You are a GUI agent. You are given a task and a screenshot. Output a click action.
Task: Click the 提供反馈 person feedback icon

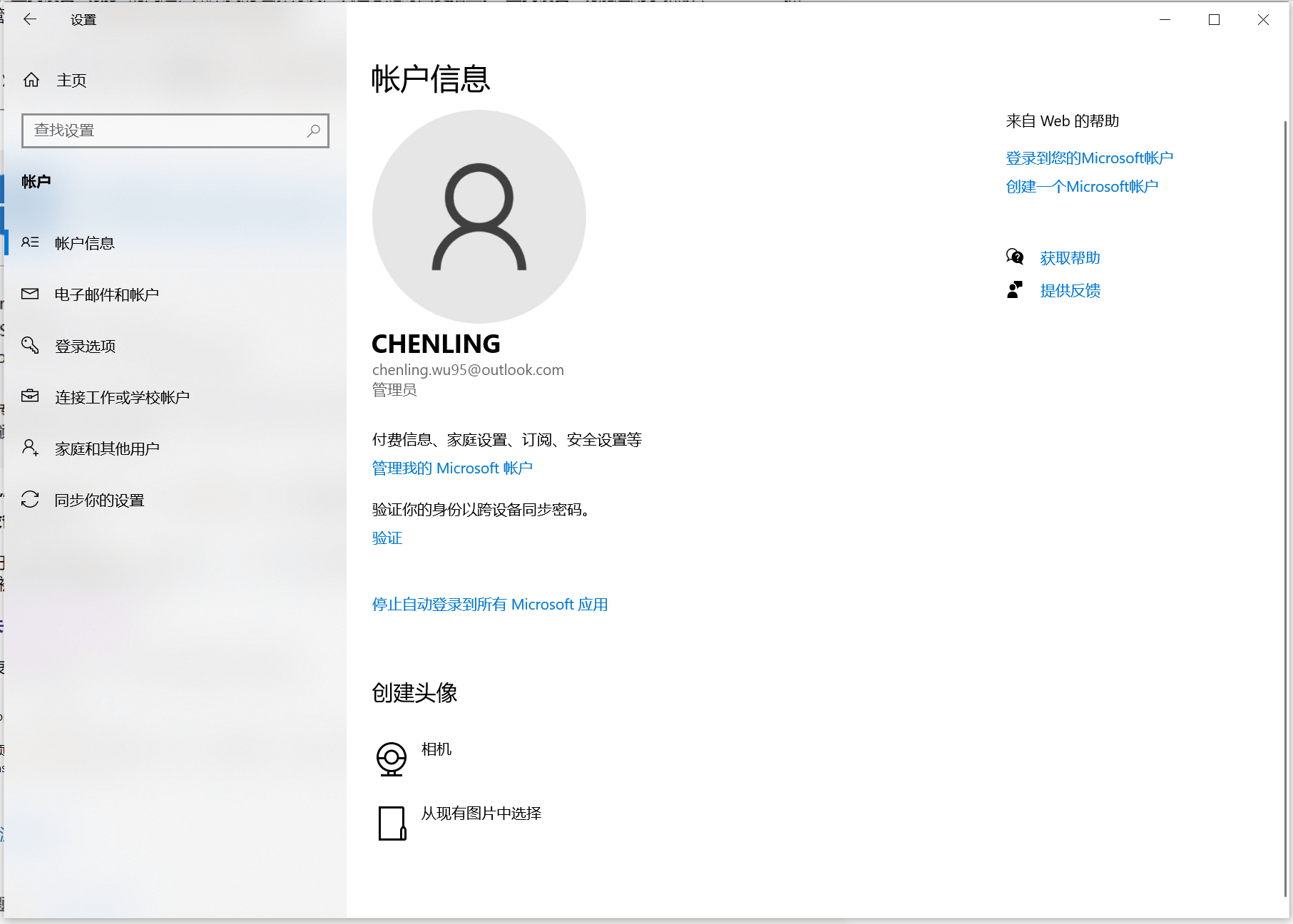(x=1015, y=289)
